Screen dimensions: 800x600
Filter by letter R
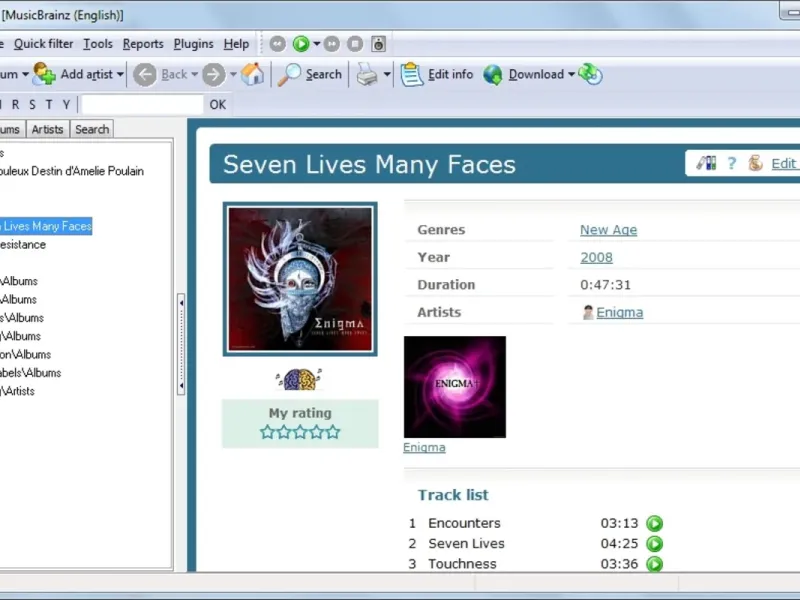point(15,105)
